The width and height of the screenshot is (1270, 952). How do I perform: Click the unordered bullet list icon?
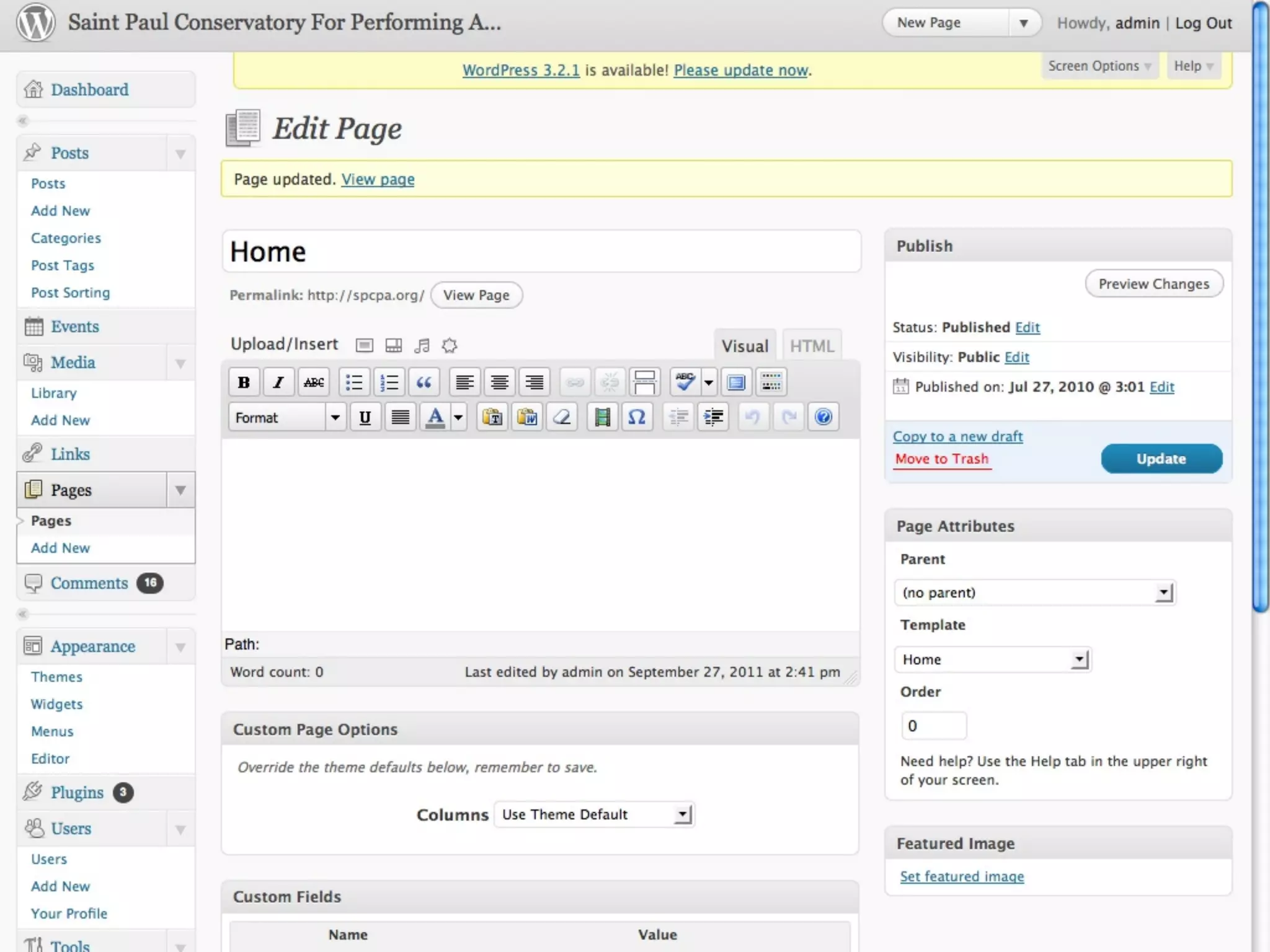tap(354, 382)
